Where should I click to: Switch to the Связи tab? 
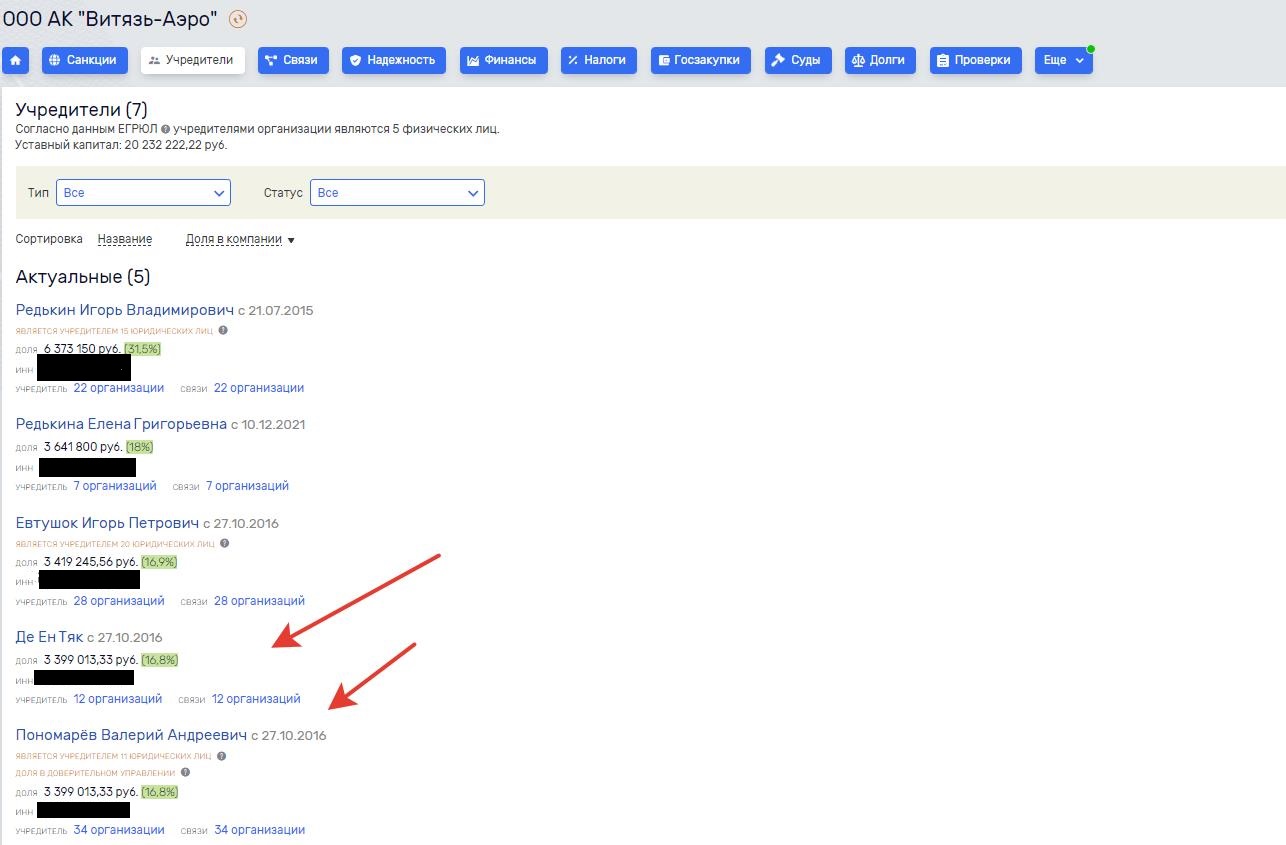[x=293, y=60]
